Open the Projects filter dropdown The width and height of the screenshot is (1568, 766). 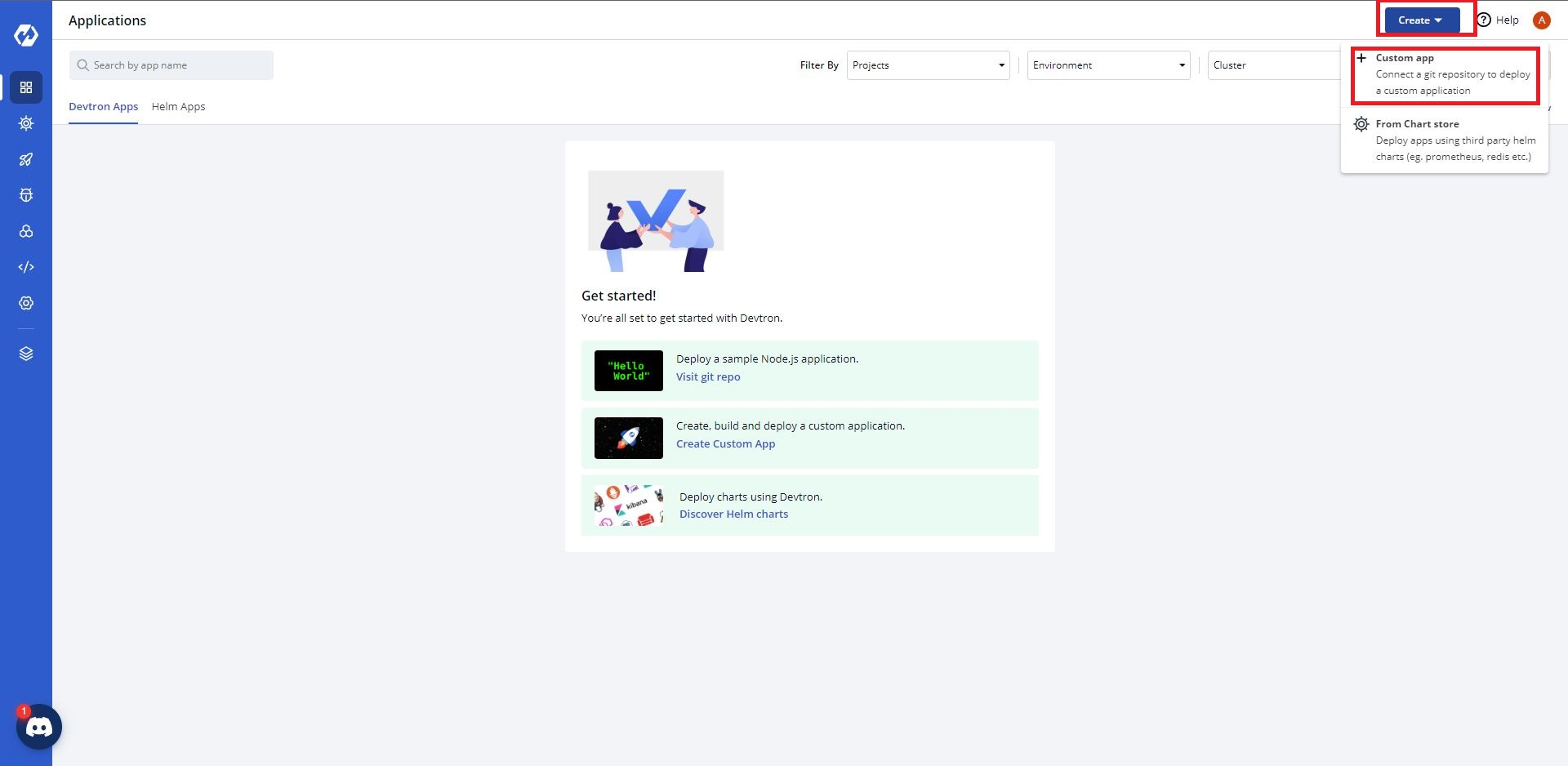pyautogui.click(x=929, y=65)
